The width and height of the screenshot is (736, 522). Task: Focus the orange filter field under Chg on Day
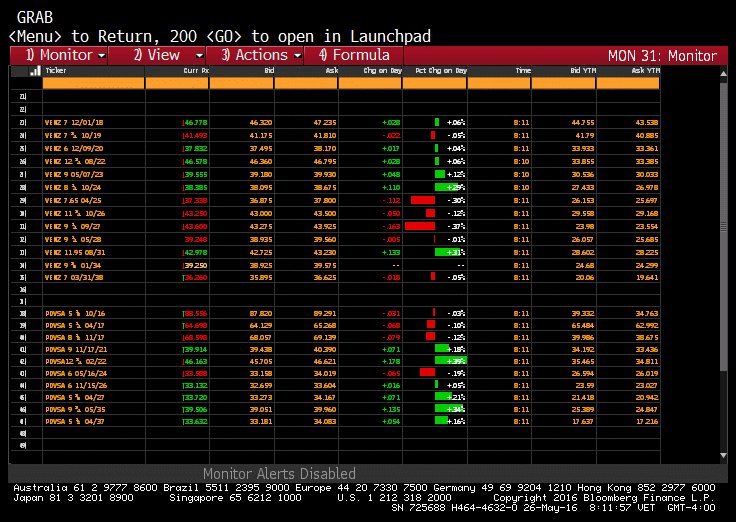pyautogui.click(x=370, y=84)
